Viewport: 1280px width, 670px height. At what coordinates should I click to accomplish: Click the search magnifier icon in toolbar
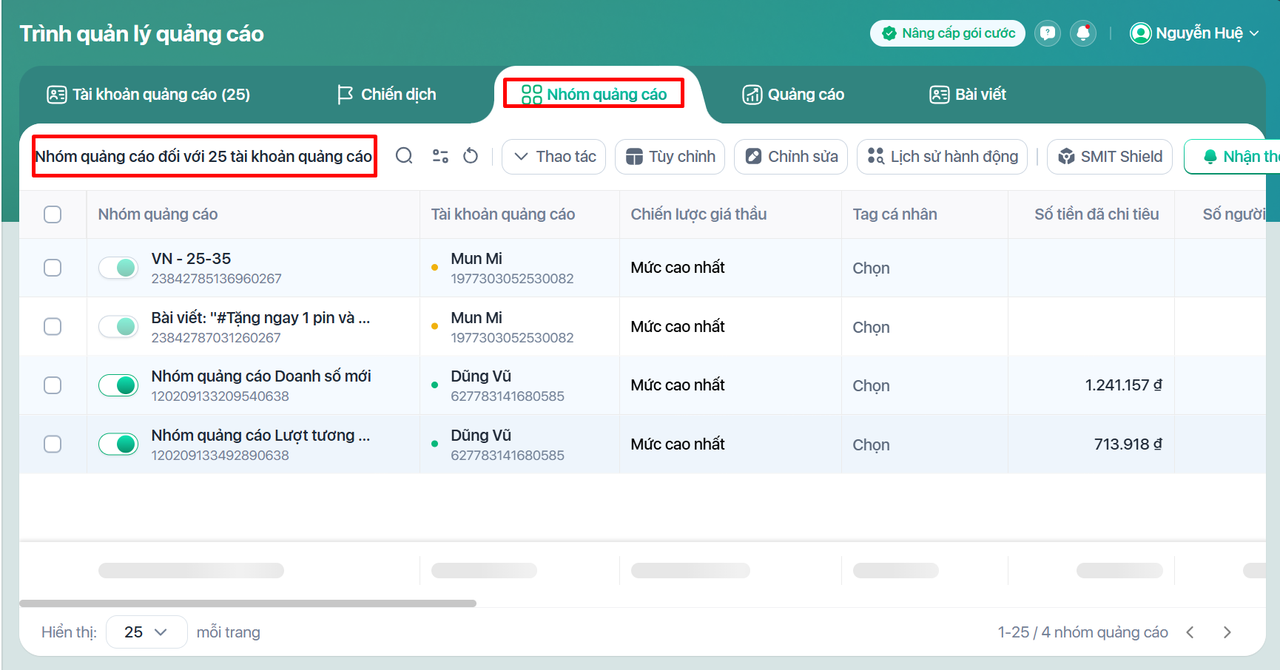(x=404, y=156)
